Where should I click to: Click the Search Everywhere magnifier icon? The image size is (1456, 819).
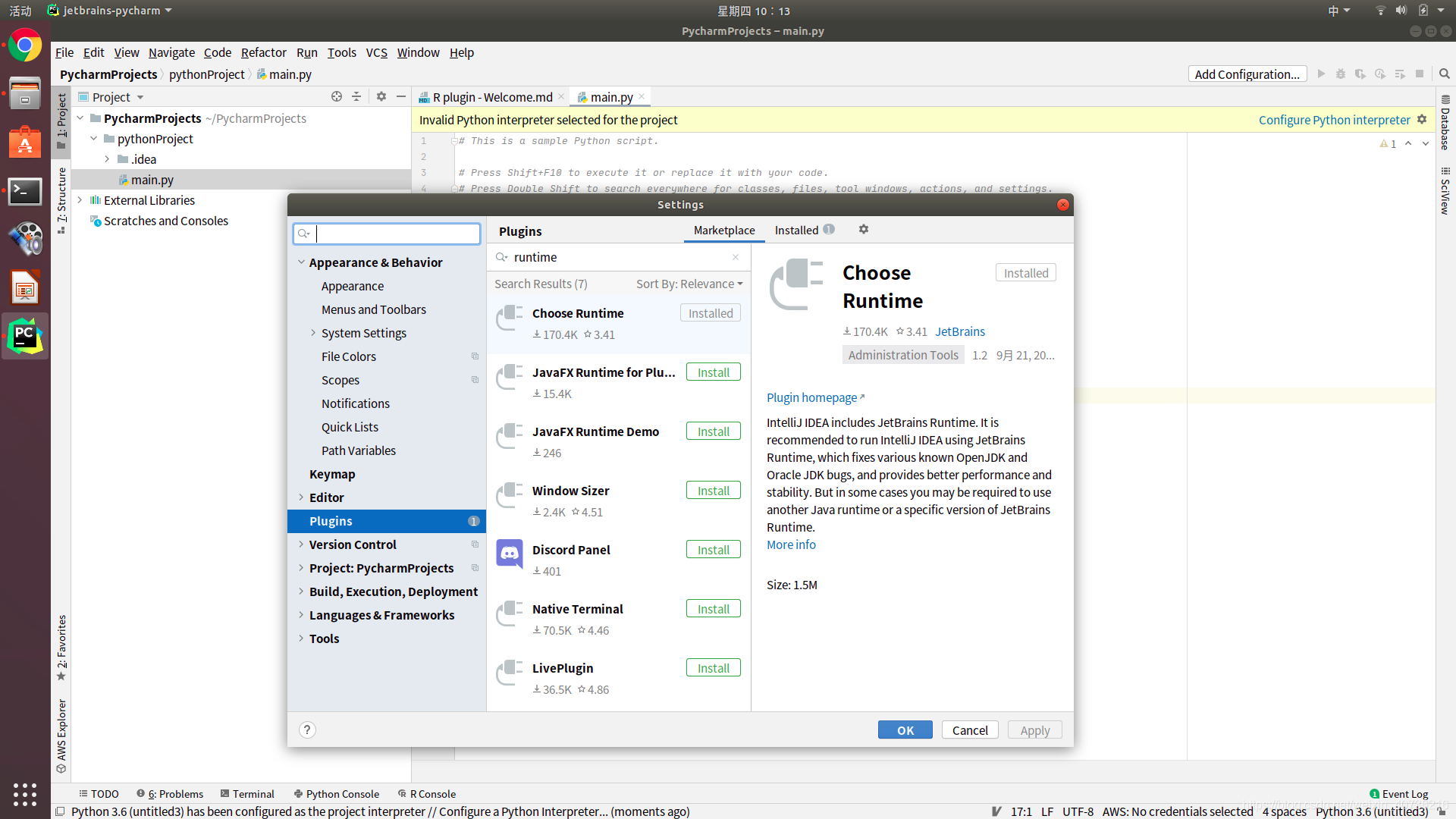coord(1445,74)
